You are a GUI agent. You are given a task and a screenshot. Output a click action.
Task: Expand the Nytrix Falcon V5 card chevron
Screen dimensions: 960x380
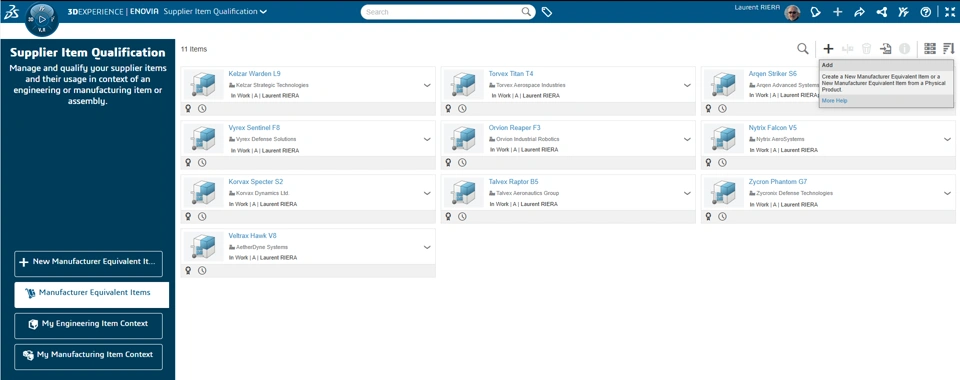pos(948,139)
